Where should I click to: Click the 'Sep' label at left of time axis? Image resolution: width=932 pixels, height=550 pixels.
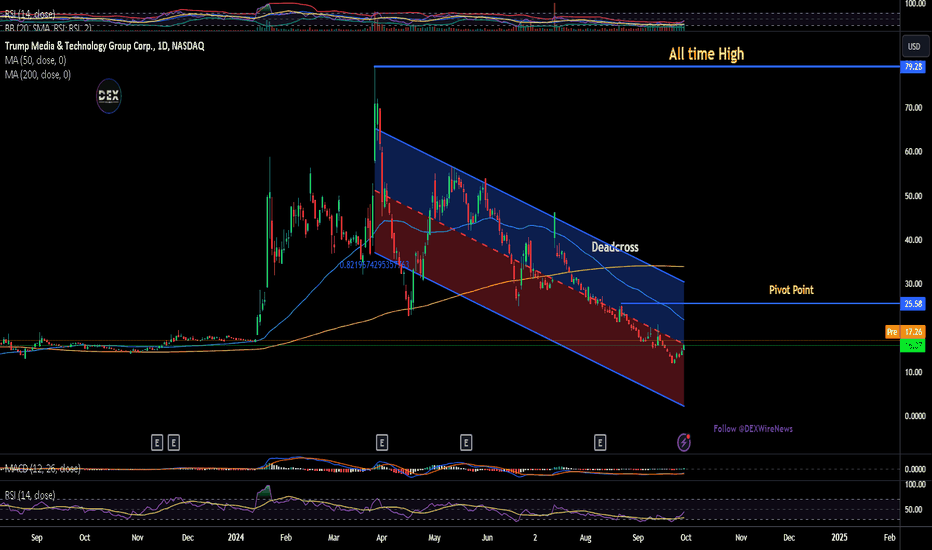[37, 538]
